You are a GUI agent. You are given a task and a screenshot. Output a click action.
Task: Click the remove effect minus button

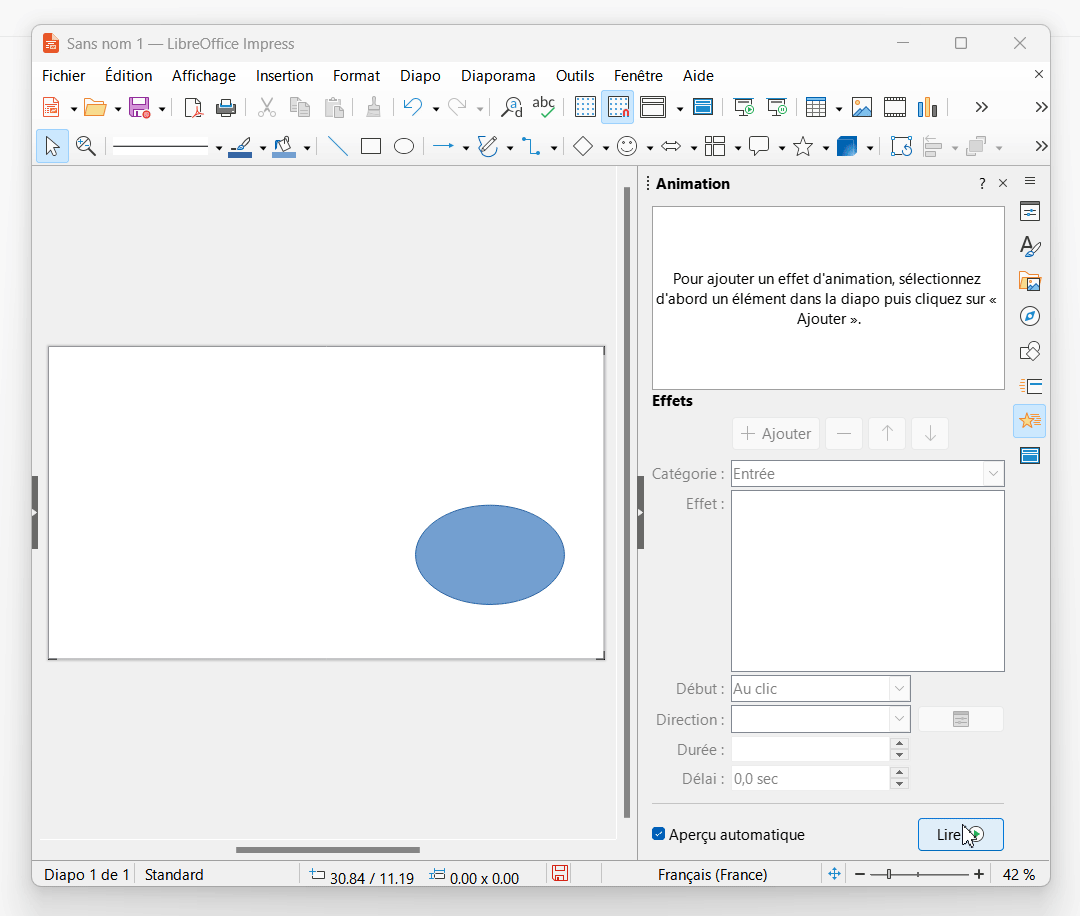844,433
